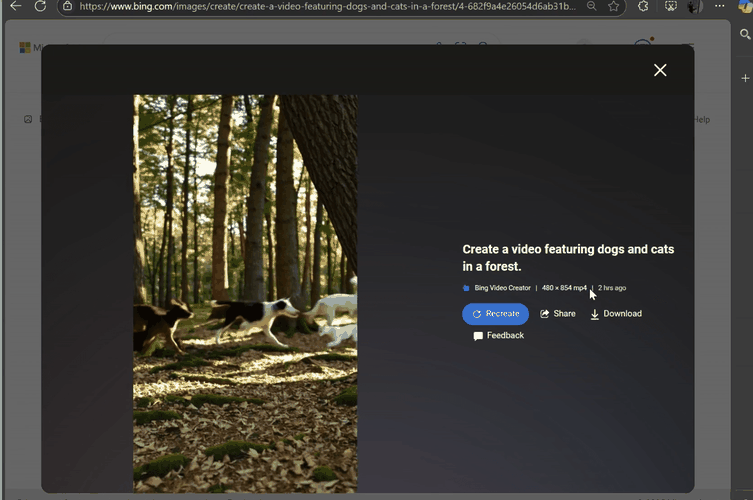The height and width of the screenshot is (500, 753).
Task: Refresh the page with the reload icon
Action: tap(40, 6)
